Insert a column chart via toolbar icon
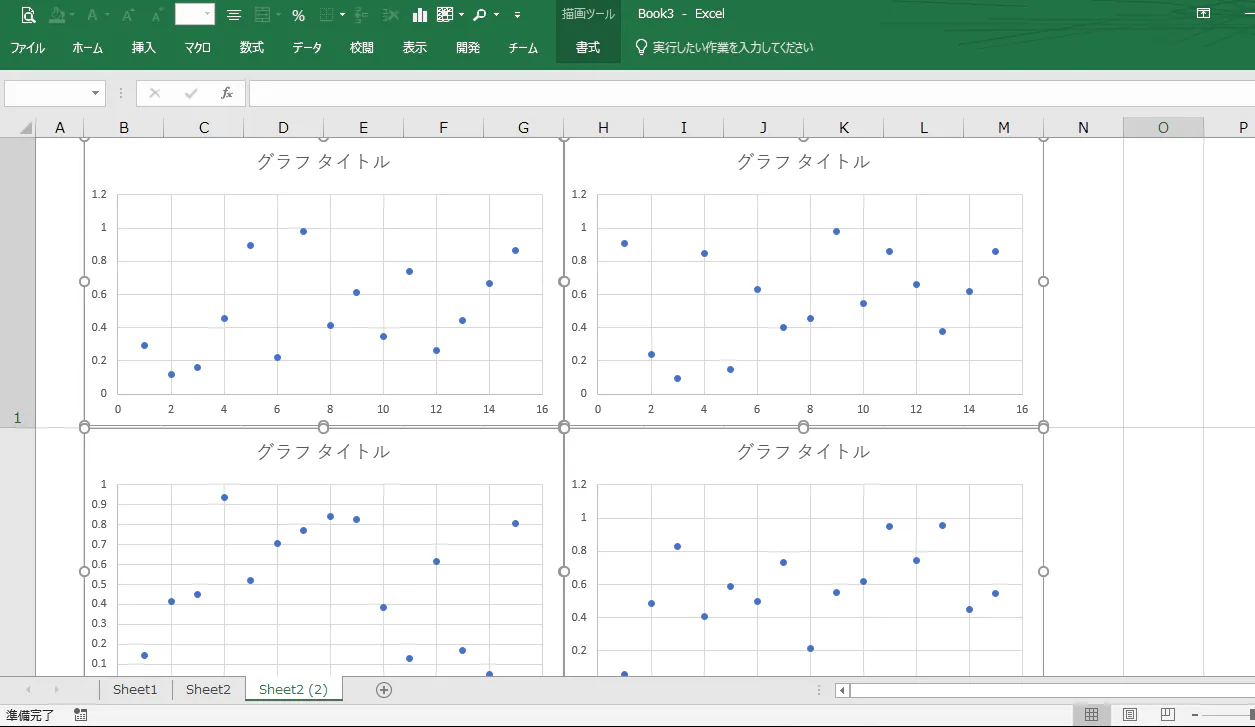Image resolution: width=1255 pixels, height=727 pixels. (420, 15)
